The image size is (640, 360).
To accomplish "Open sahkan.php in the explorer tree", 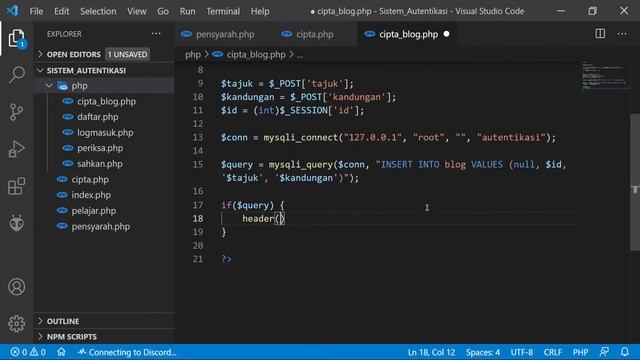I will click(100, 164).
